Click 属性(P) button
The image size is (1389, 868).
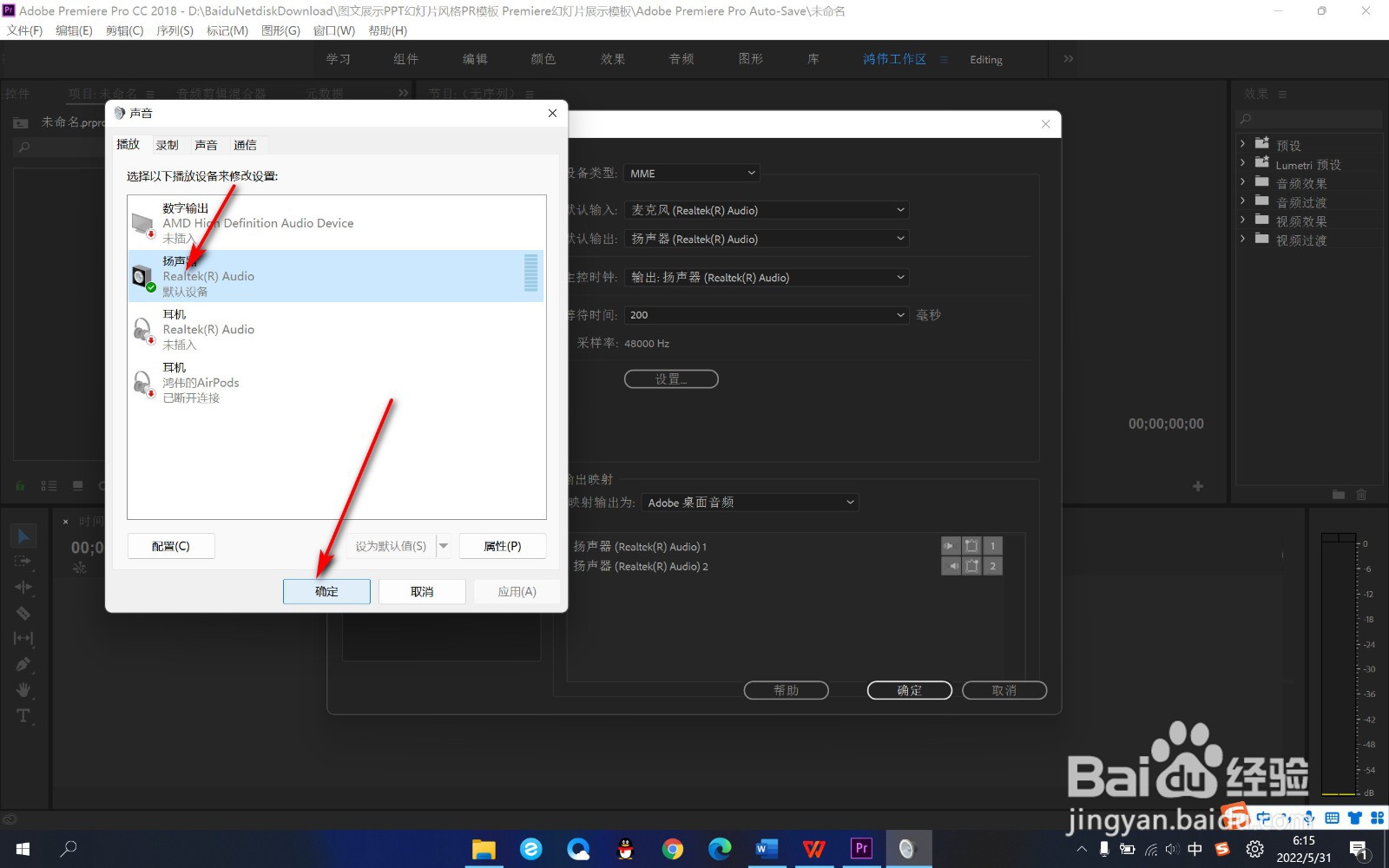(x=503, y=546)
